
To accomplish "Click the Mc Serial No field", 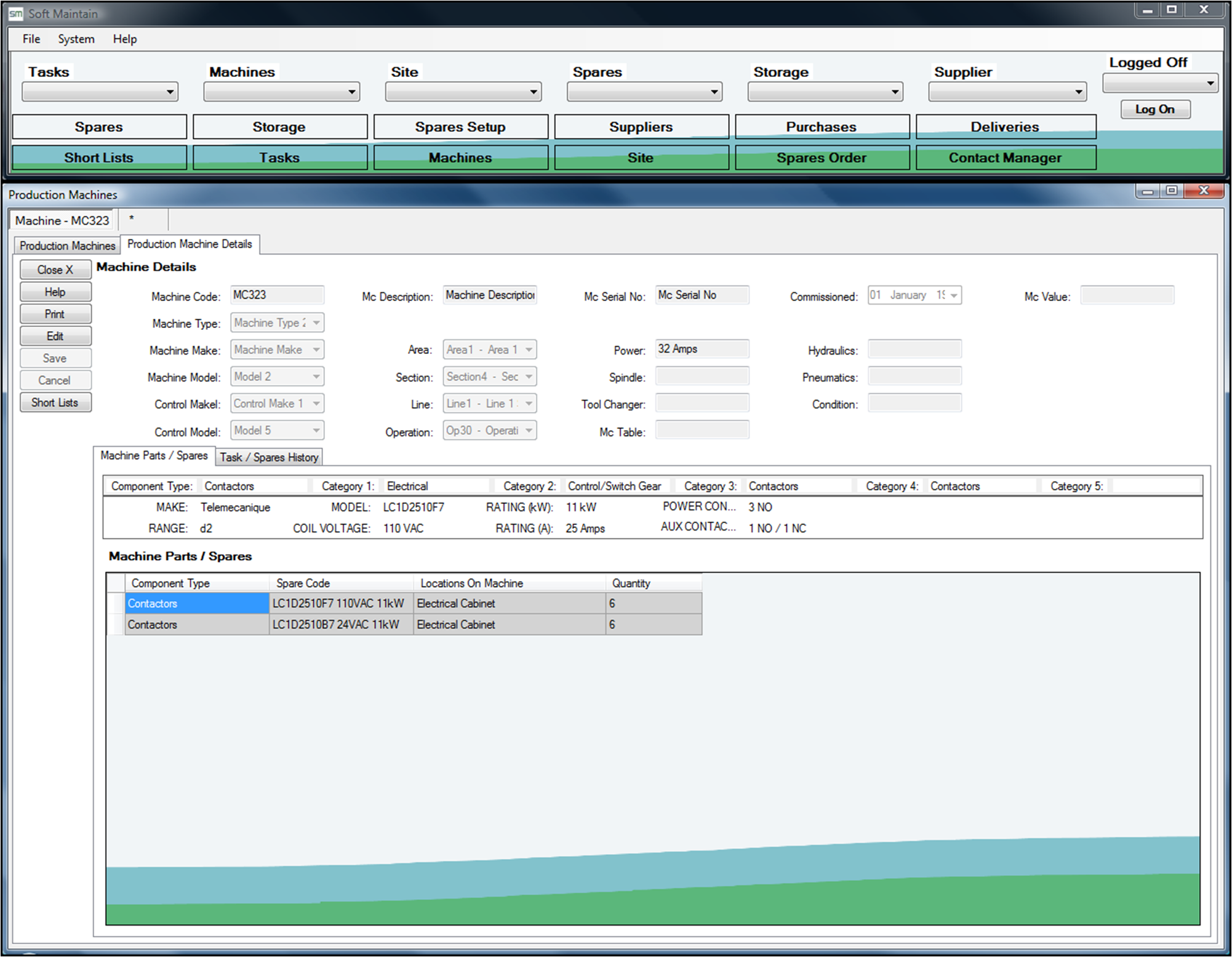I will point(702,295).
